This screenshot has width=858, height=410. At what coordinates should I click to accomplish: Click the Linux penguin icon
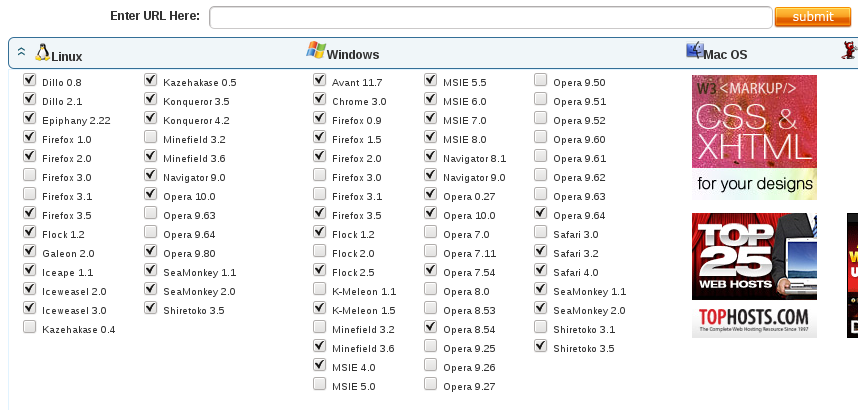coord(42,53)
